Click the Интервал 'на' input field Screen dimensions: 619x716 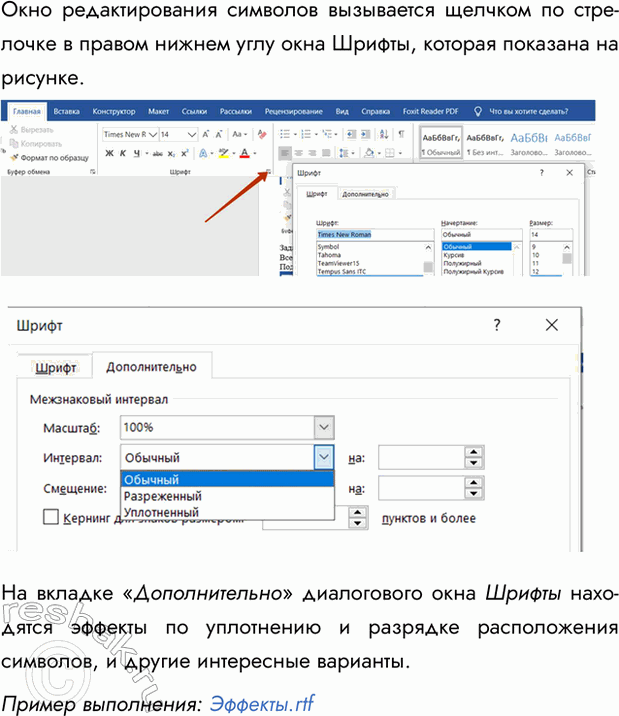tap(421, 457)
